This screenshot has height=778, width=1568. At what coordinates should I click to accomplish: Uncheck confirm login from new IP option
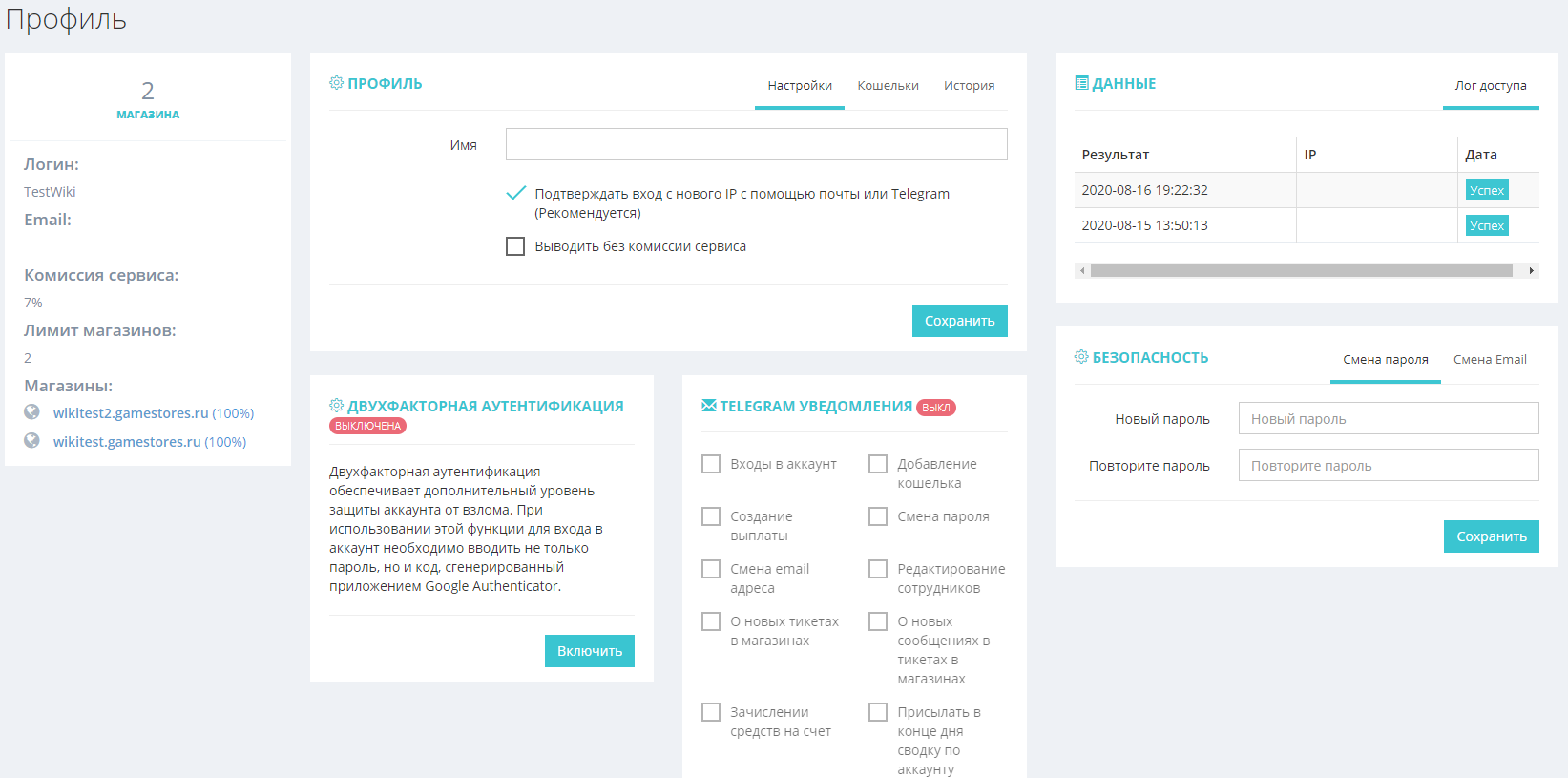point(515,194)
